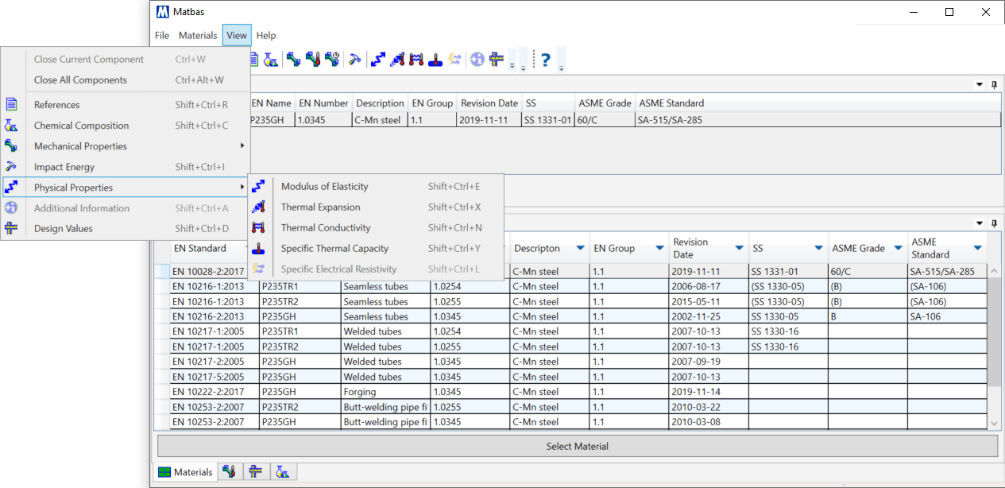Click the Thermal Conductivity toolbar icon
Viewport: 1005px width, 488px height.
click(417, 59)
